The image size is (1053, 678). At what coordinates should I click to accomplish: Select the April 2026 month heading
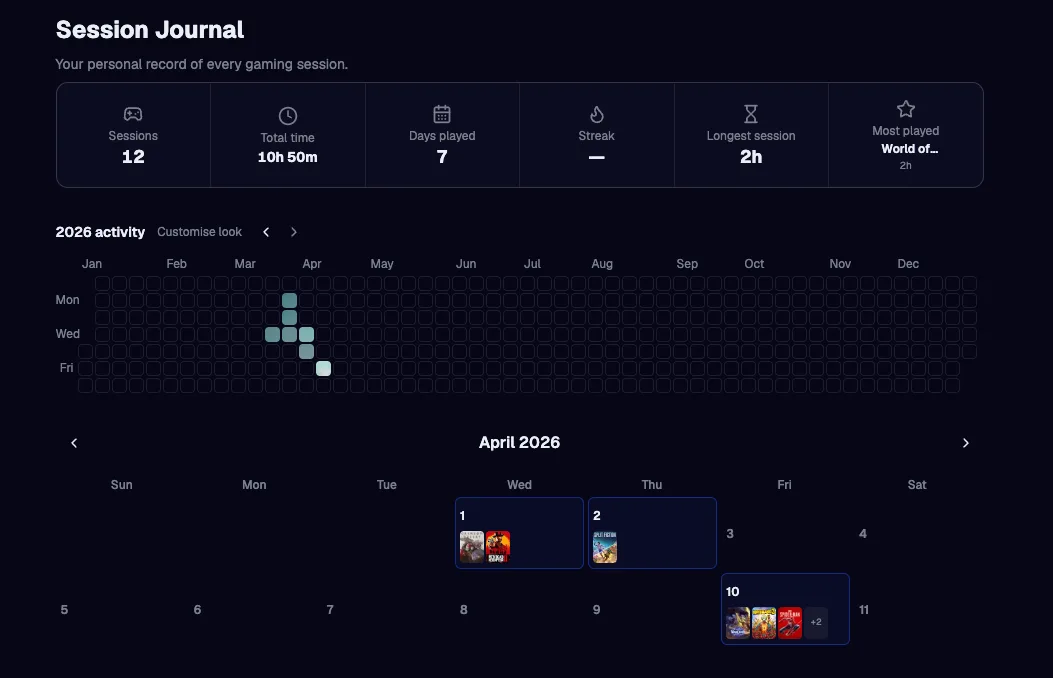pyautogui.click(x=519, y=443)
